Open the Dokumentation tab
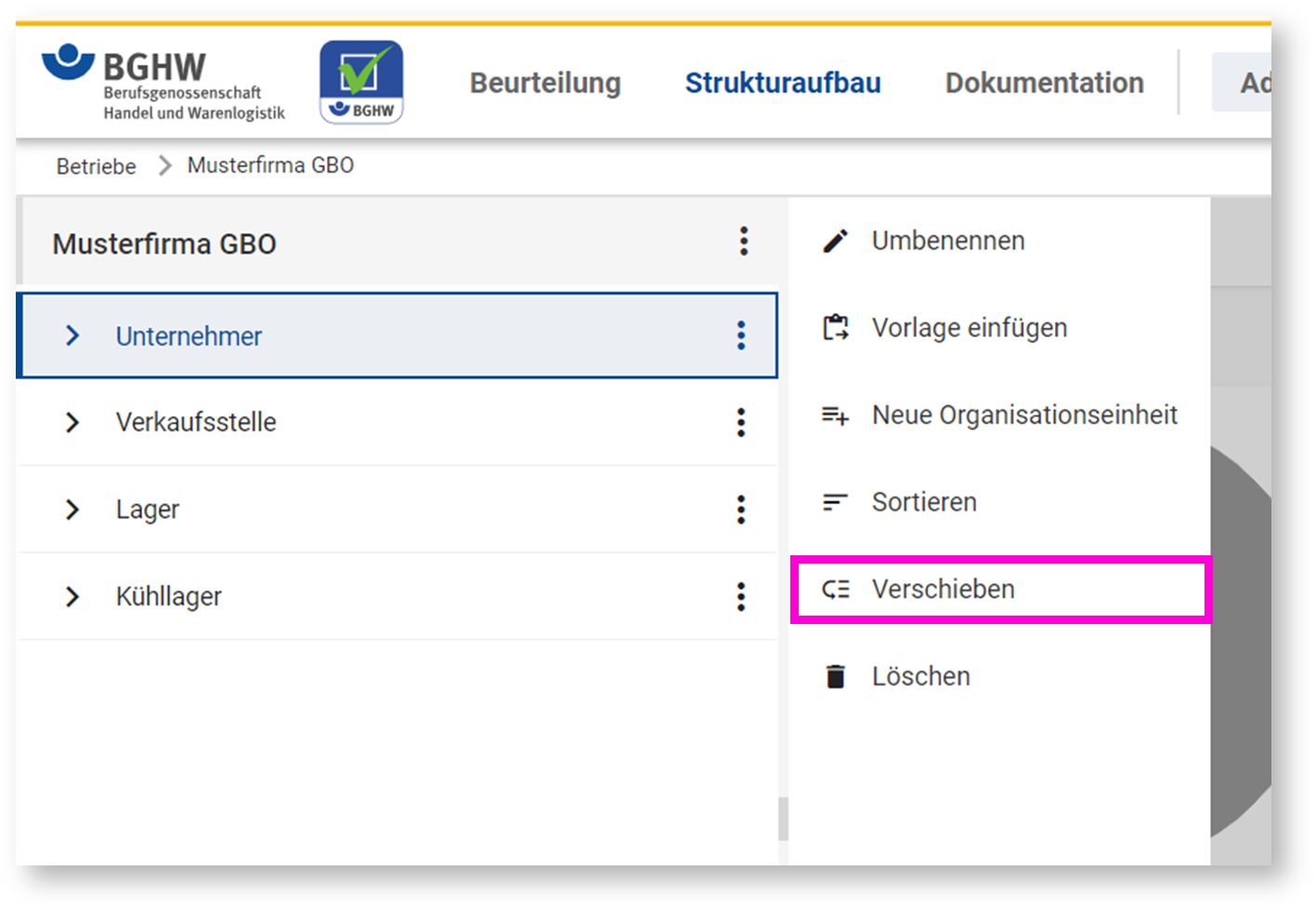The width and height of the screenshot is (1316, 910). [1044, 83]
